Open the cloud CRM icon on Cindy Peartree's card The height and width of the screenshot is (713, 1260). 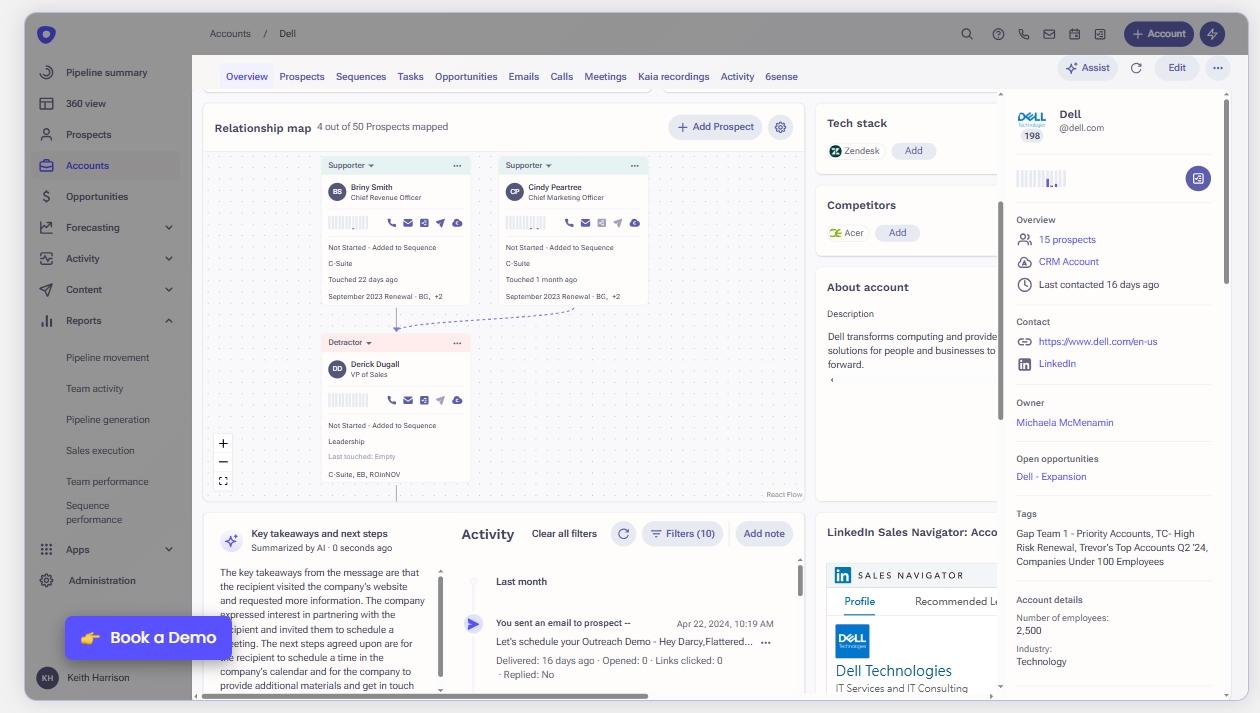click(634, 223)
